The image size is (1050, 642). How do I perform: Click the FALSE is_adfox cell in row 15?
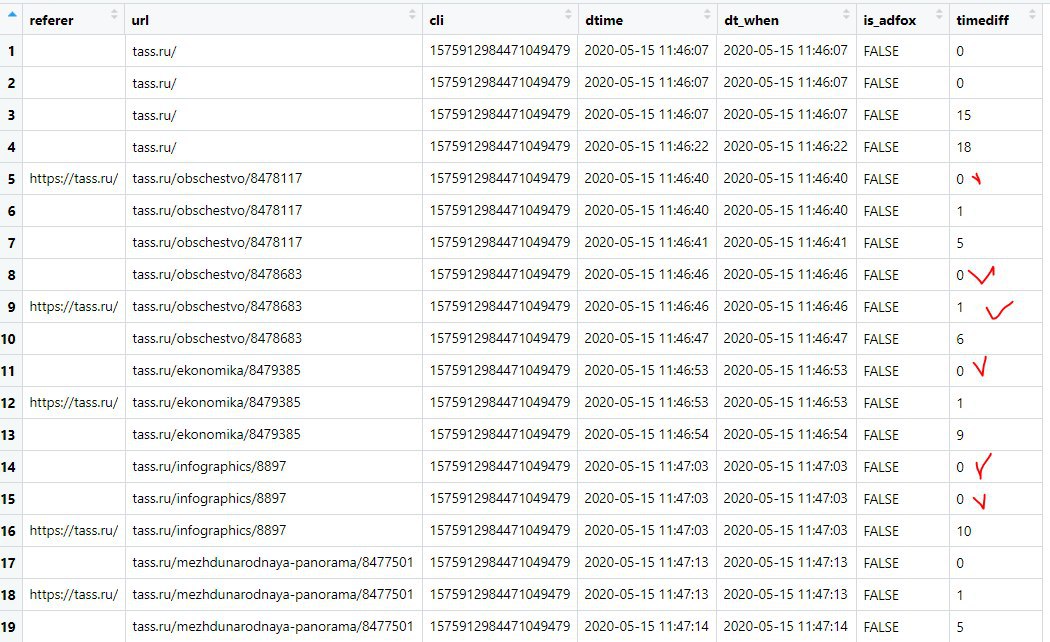[881, 499]
